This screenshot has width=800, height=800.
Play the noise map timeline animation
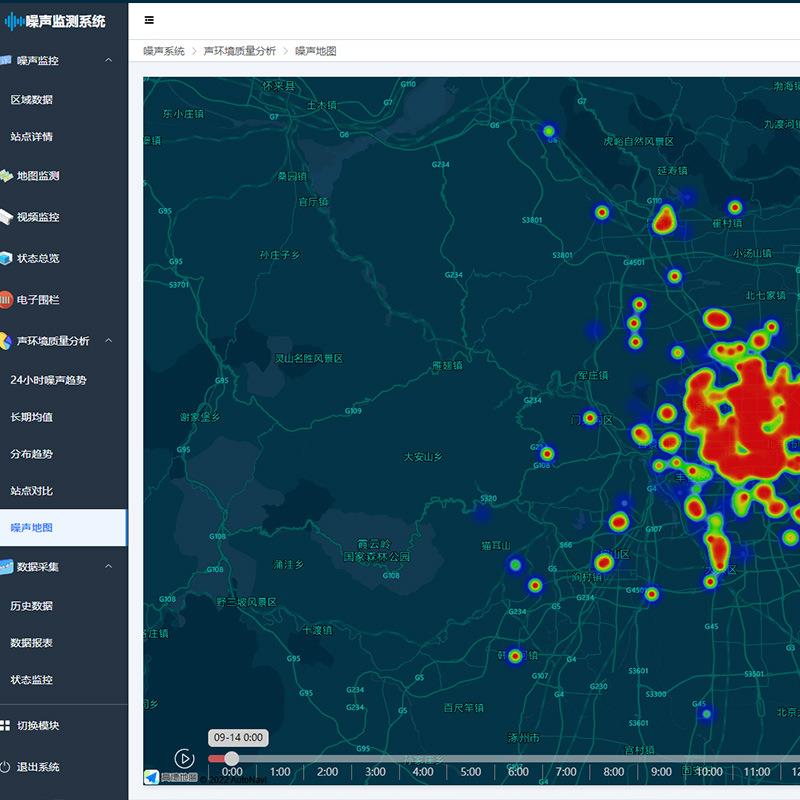pos(184,759)
